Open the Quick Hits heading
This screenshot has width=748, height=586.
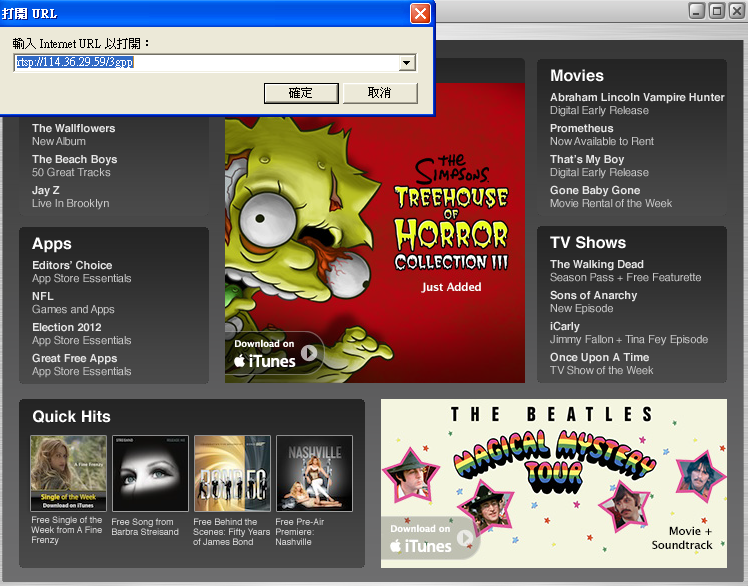(x=71, y=417)
